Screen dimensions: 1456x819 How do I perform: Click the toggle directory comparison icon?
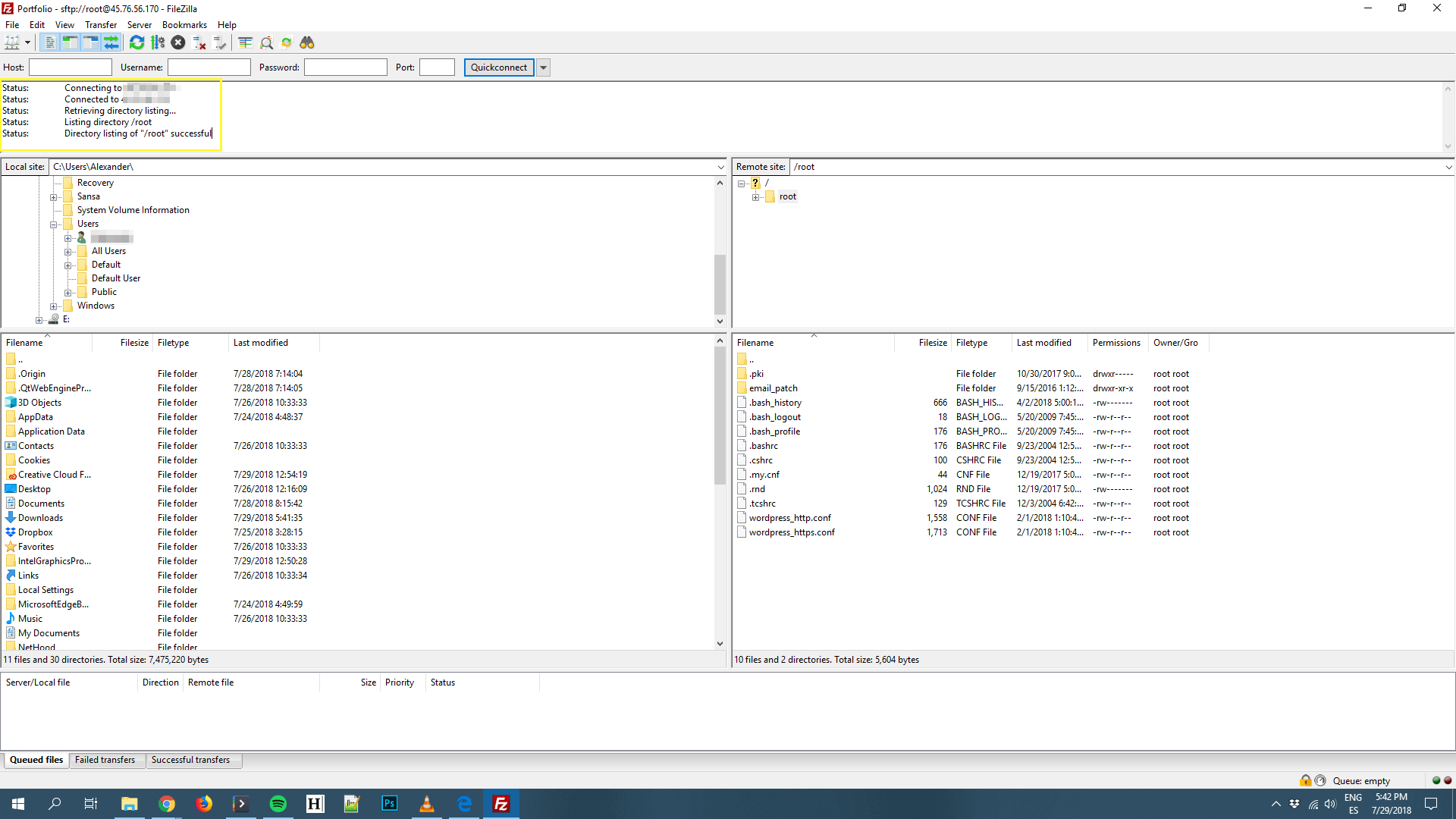click(245, 43)
